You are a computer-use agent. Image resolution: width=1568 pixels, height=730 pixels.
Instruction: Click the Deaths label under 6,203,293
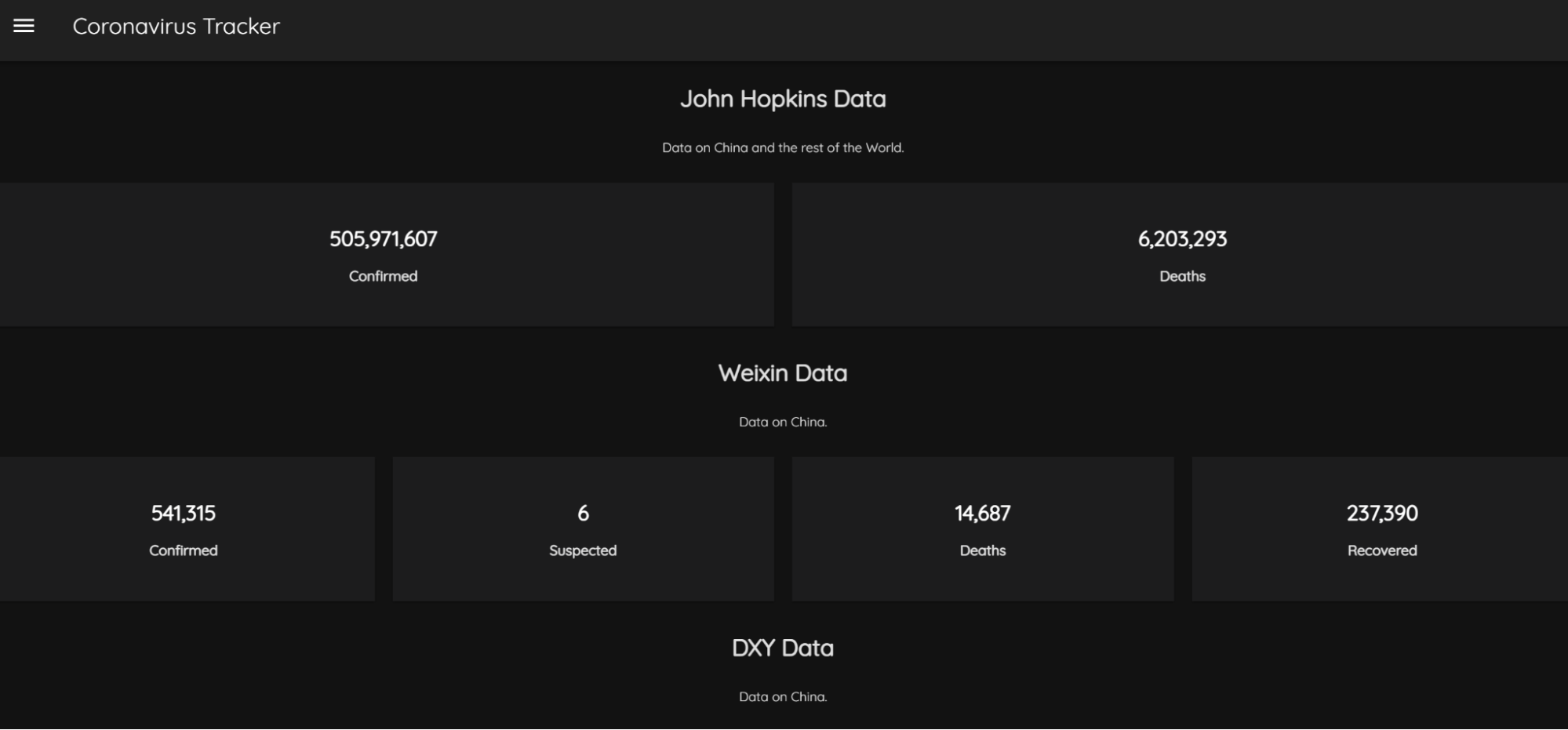pyautogui.click(x=1182, y=276)
